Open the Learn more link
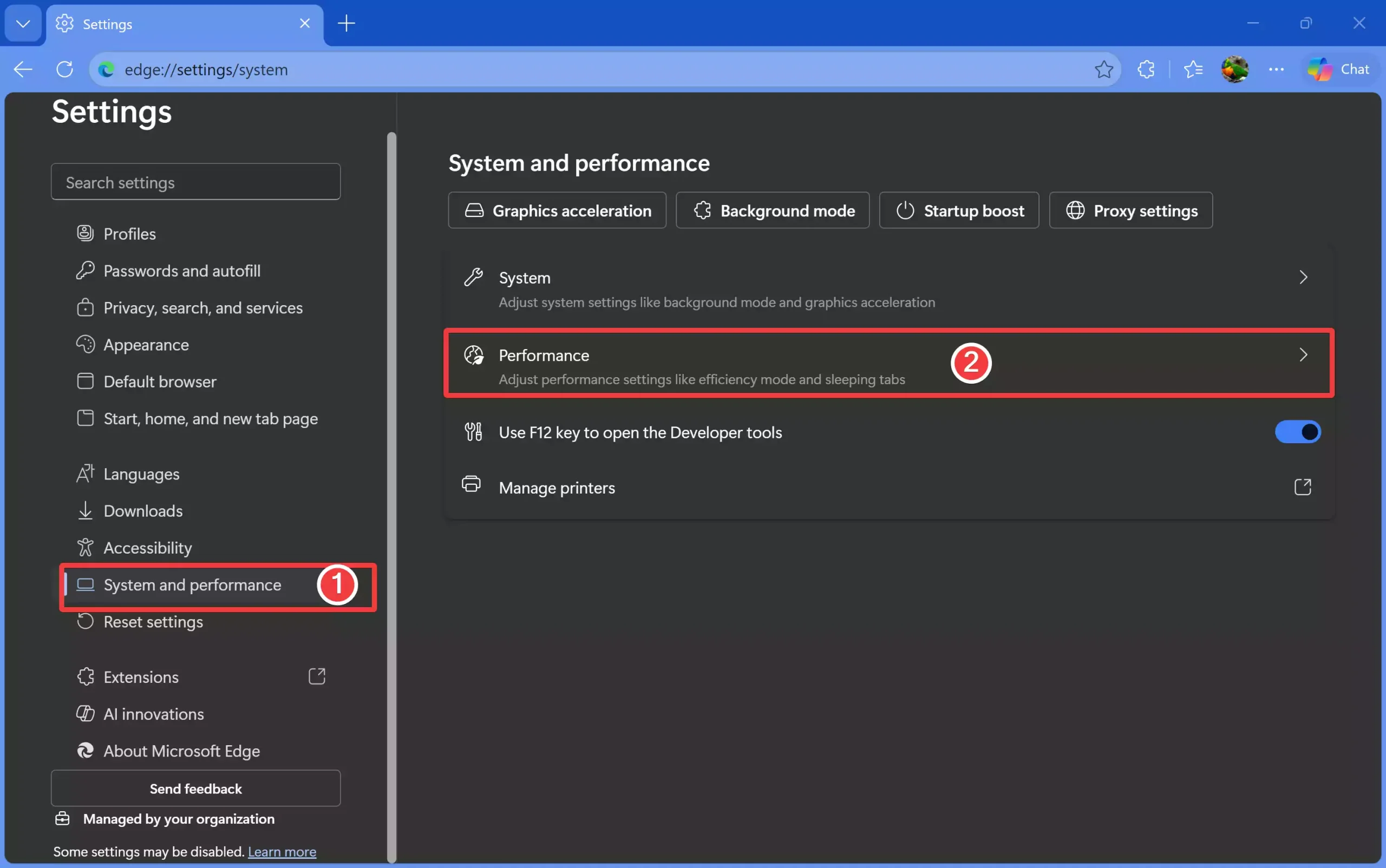 point(282,851)
